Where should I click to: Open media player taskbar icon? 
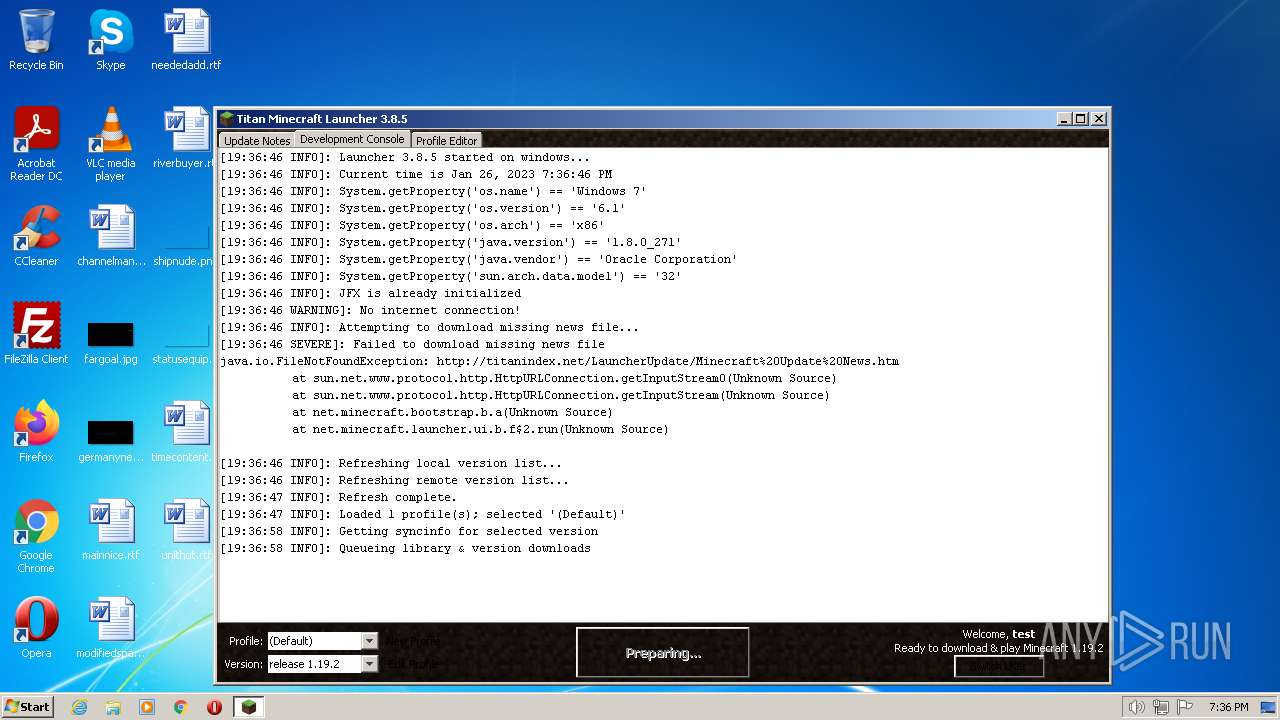[x=147, y=707]
